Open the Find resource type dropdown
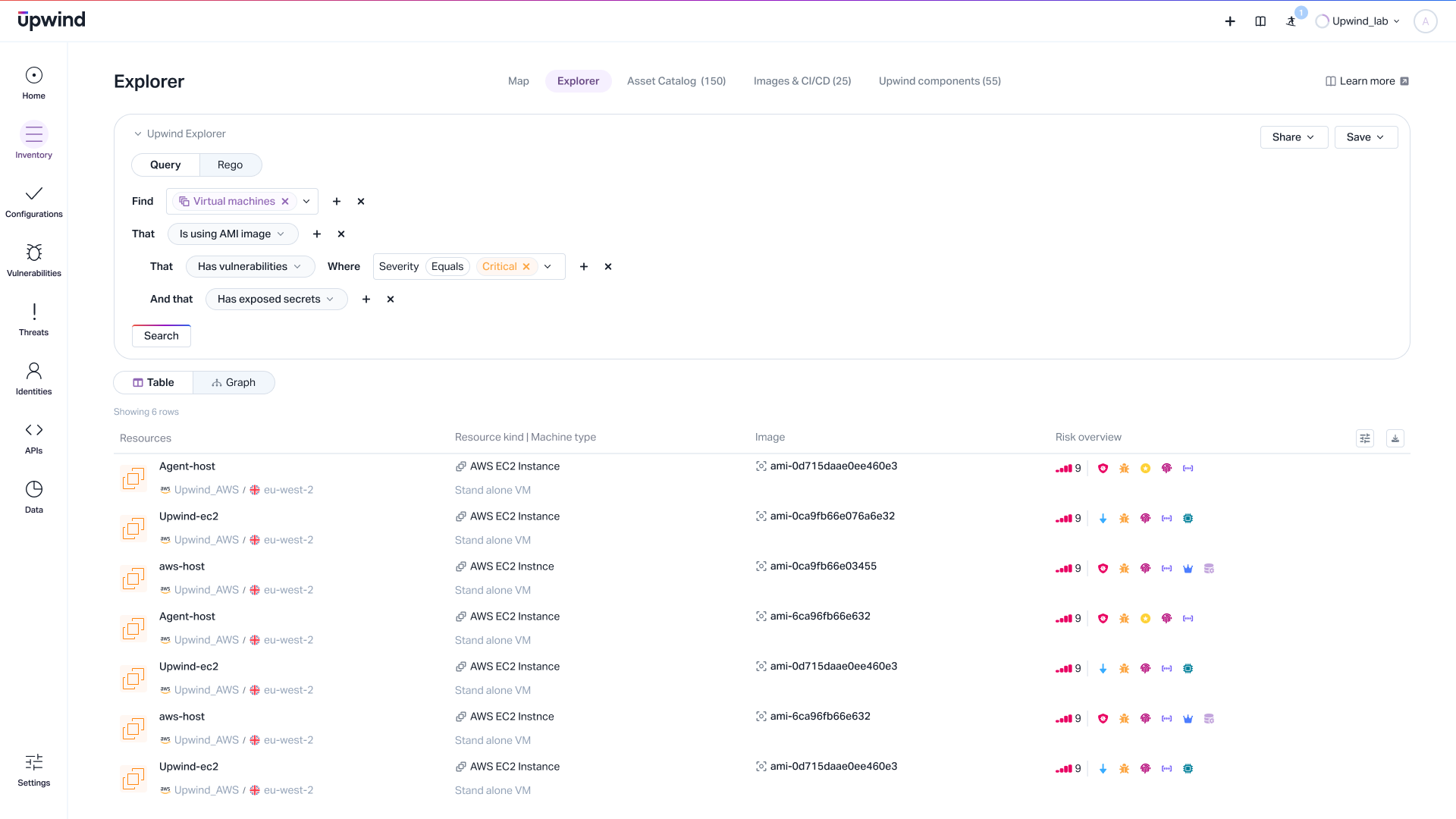The height and width of the screenshot is (819, 1456). 306,202
